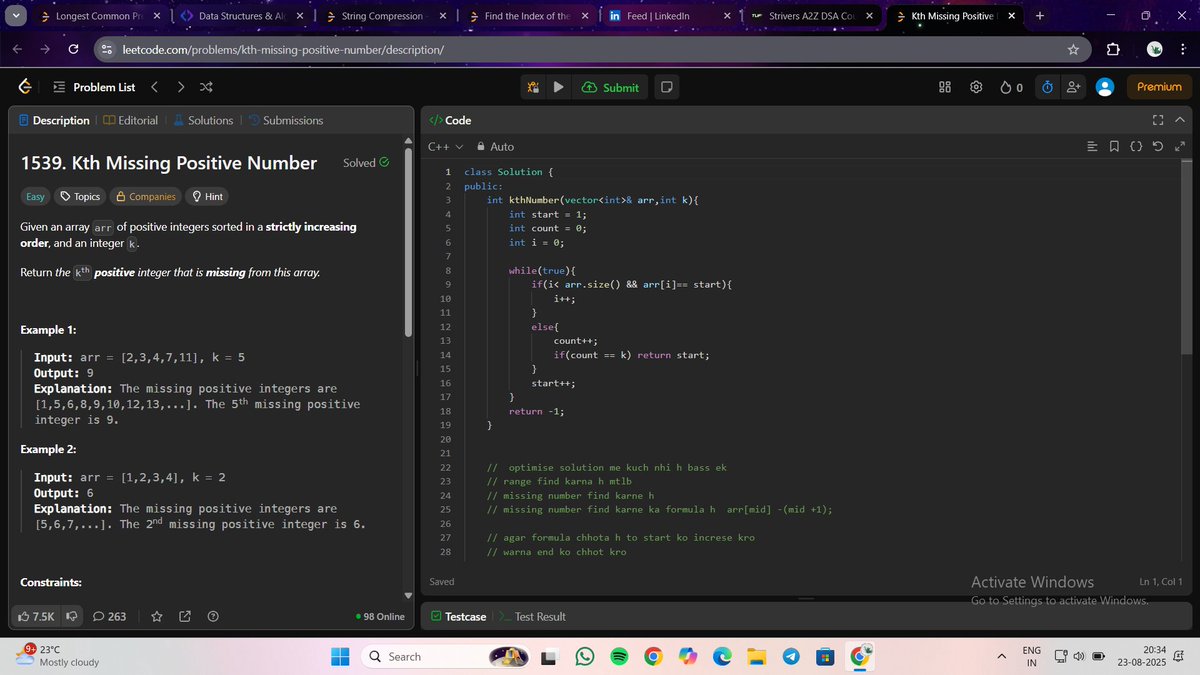This screenshot has width=1200, height=675.
Task: Run the code with the play button
Action: tap(558, 87)
